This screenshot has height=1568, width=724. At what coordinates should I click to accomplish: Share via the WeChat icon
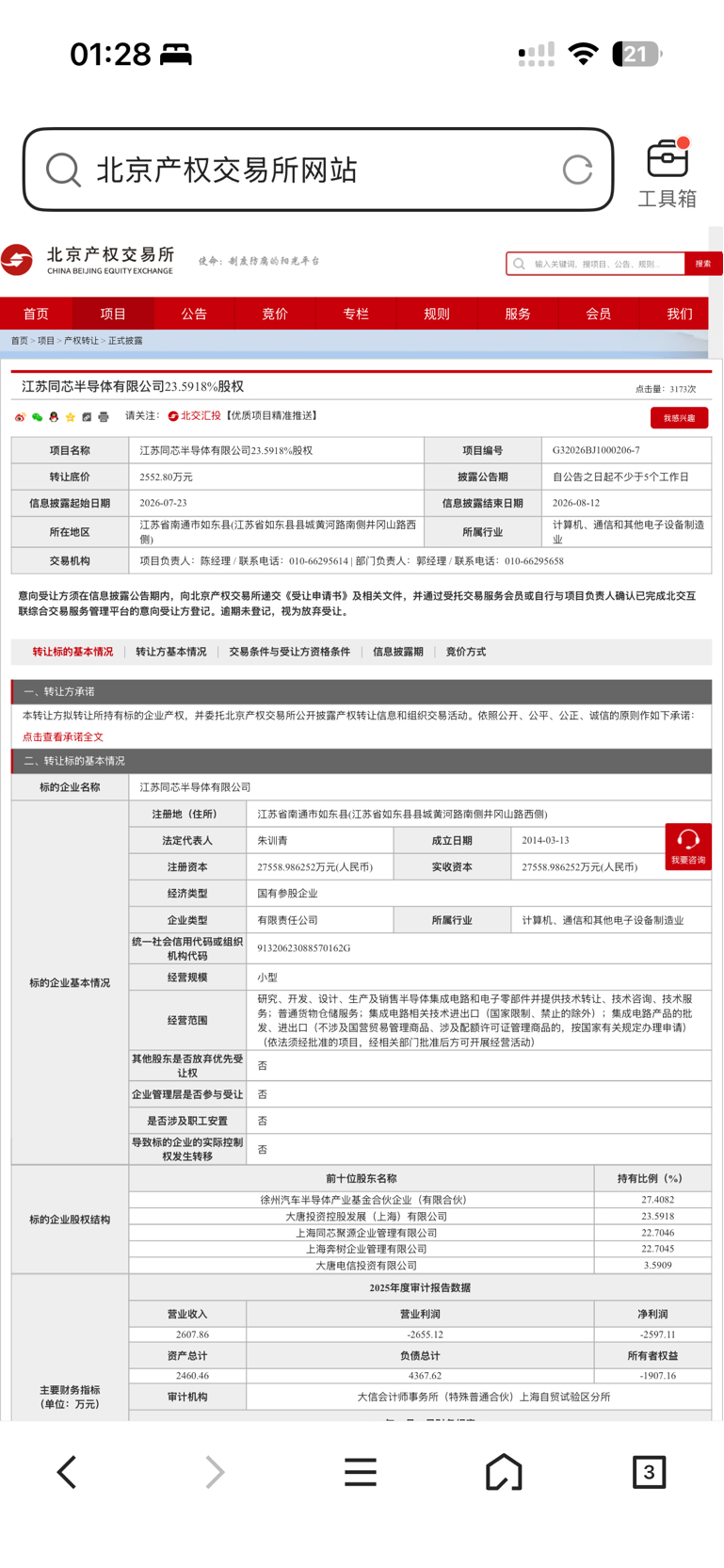point(37,416)
